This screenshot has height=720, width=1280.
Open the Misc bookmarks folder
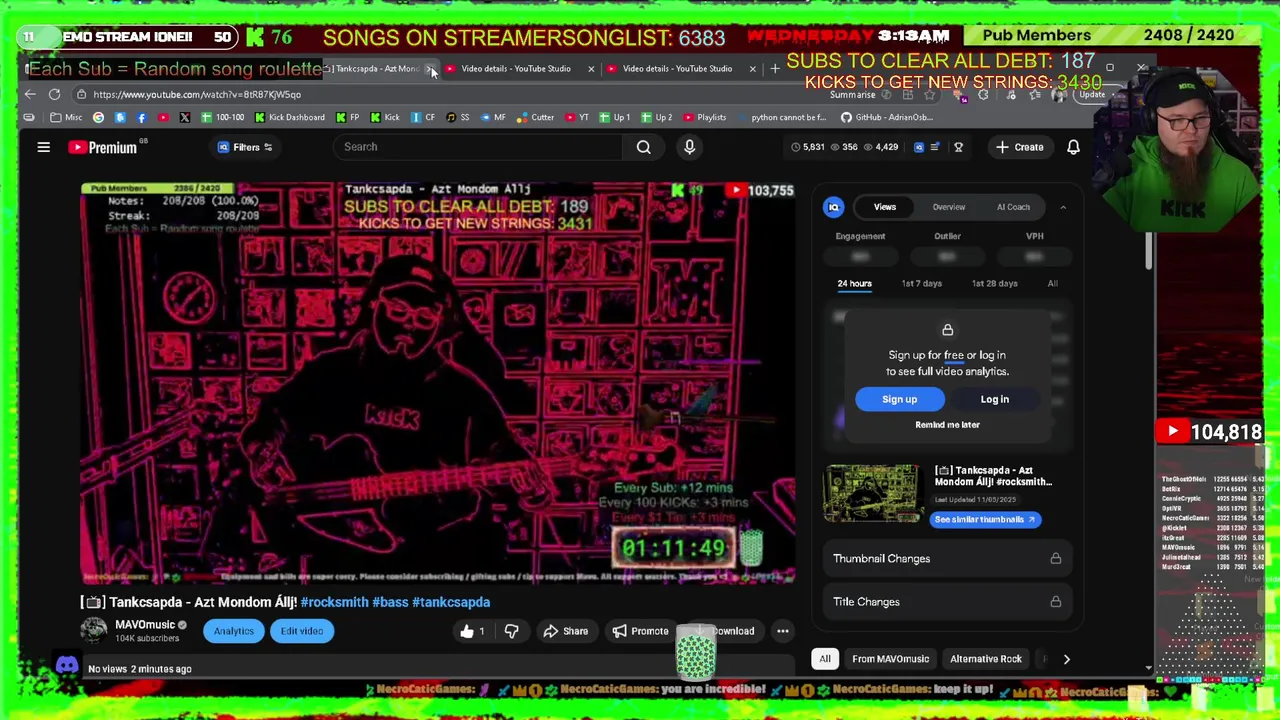coord(66,117)
